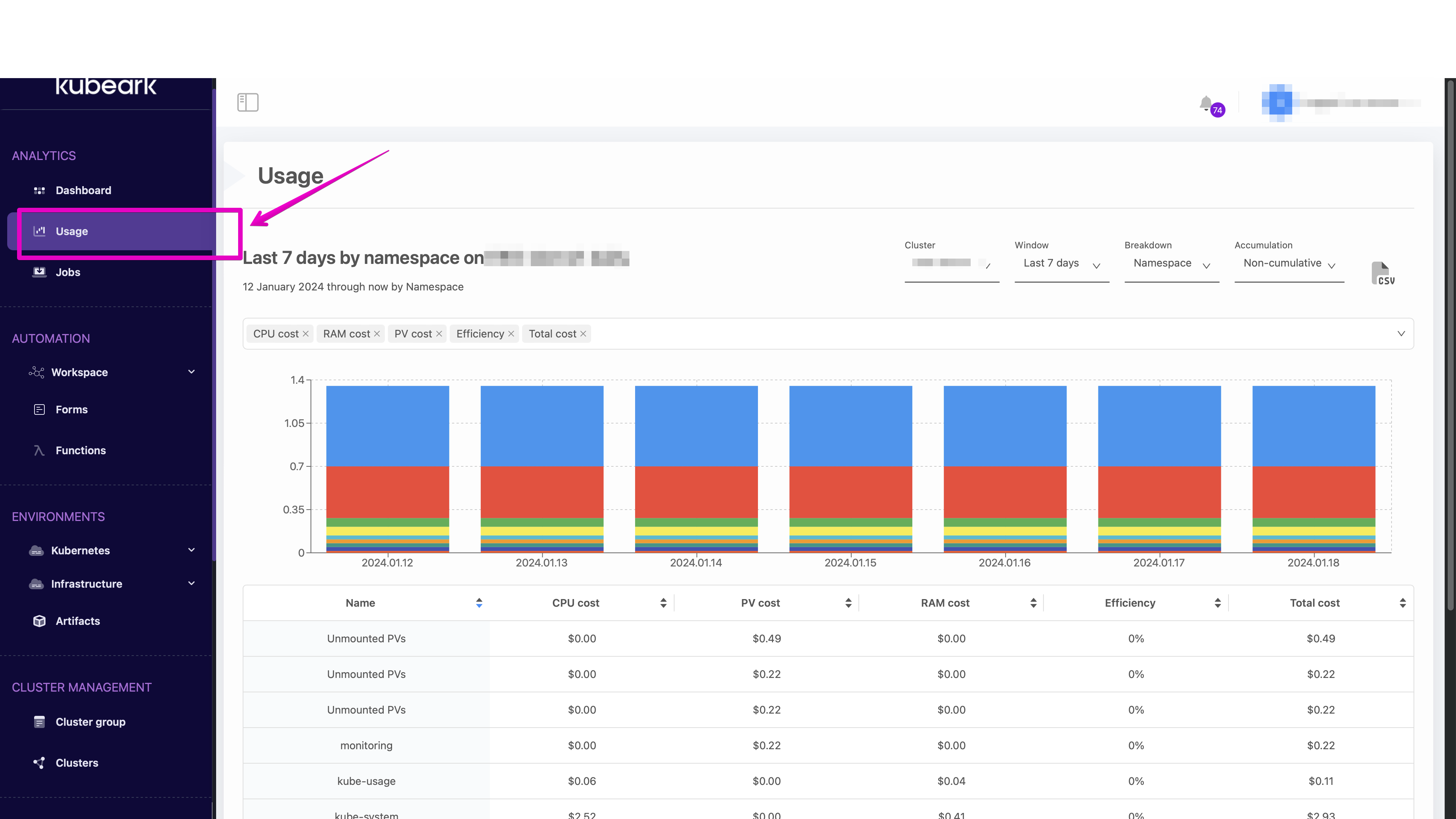The height and width of the screenshot is (819, 1456).
Task: Sort table by CPU cost column
Action: click(663, 603)
